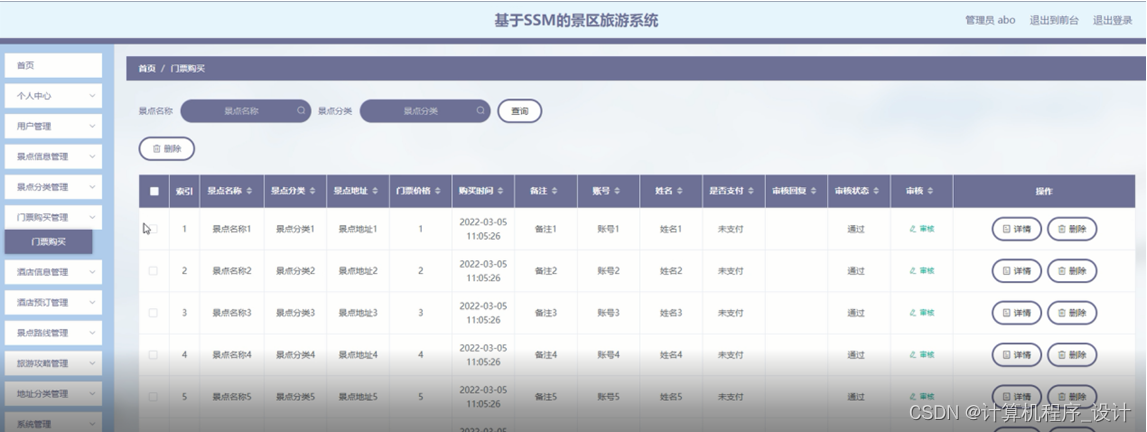
Task: Expand 旅游攻略管理 sidebar menu
Action: (53, 363)
